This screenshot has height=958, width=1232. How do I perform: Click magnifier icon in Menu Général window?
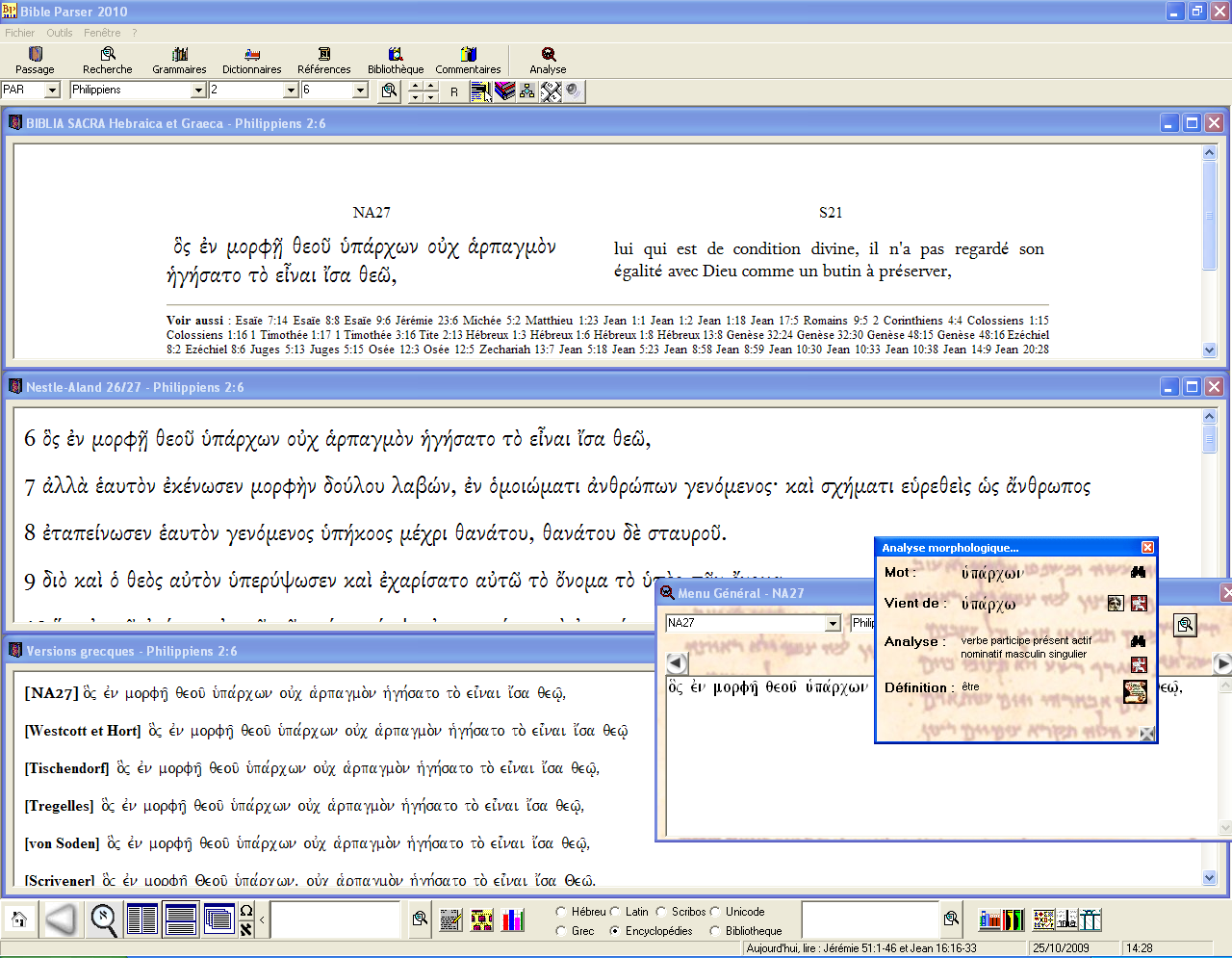[1185, 625]
